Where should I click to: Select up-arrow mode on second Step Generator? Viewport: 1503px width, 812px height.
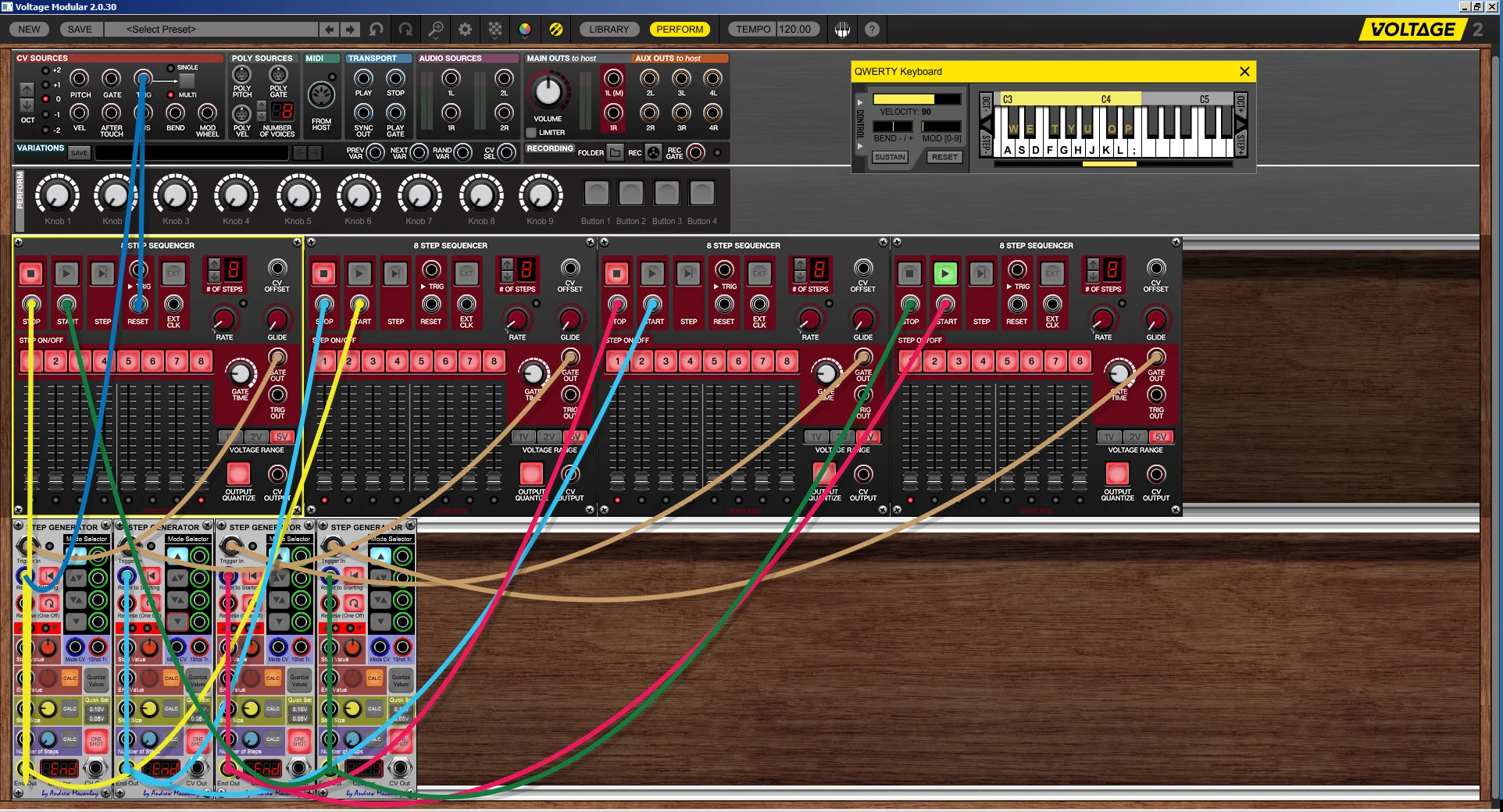click(x=177, y=556)
